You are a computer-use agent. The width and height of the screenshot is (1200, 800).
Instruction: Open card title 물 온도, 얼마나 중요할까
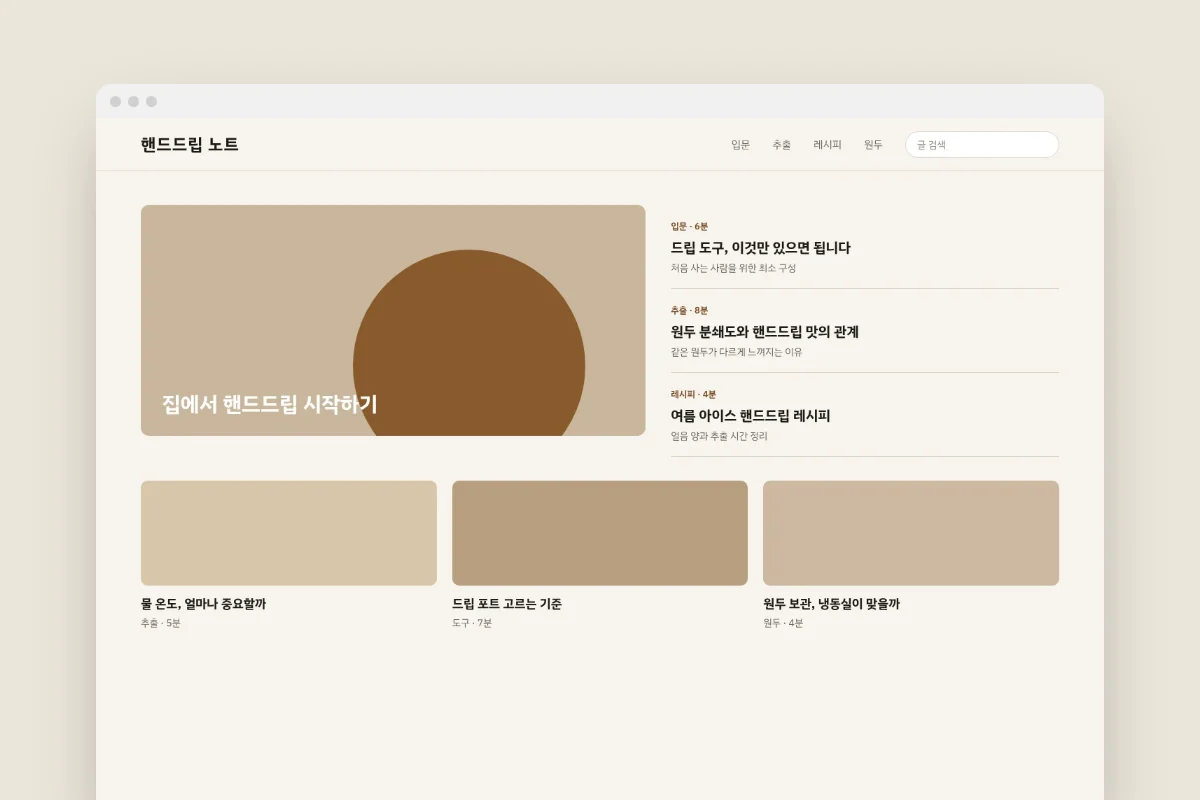pyautogui.click(x=204, y=604)
